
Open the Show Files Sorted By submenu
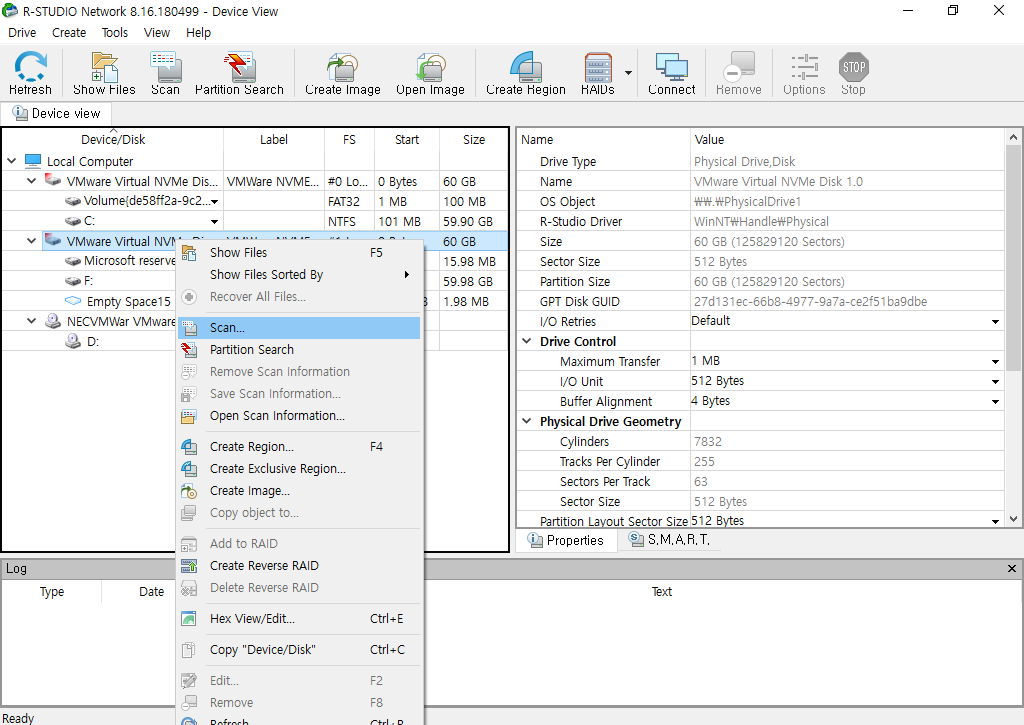(299, 275)
